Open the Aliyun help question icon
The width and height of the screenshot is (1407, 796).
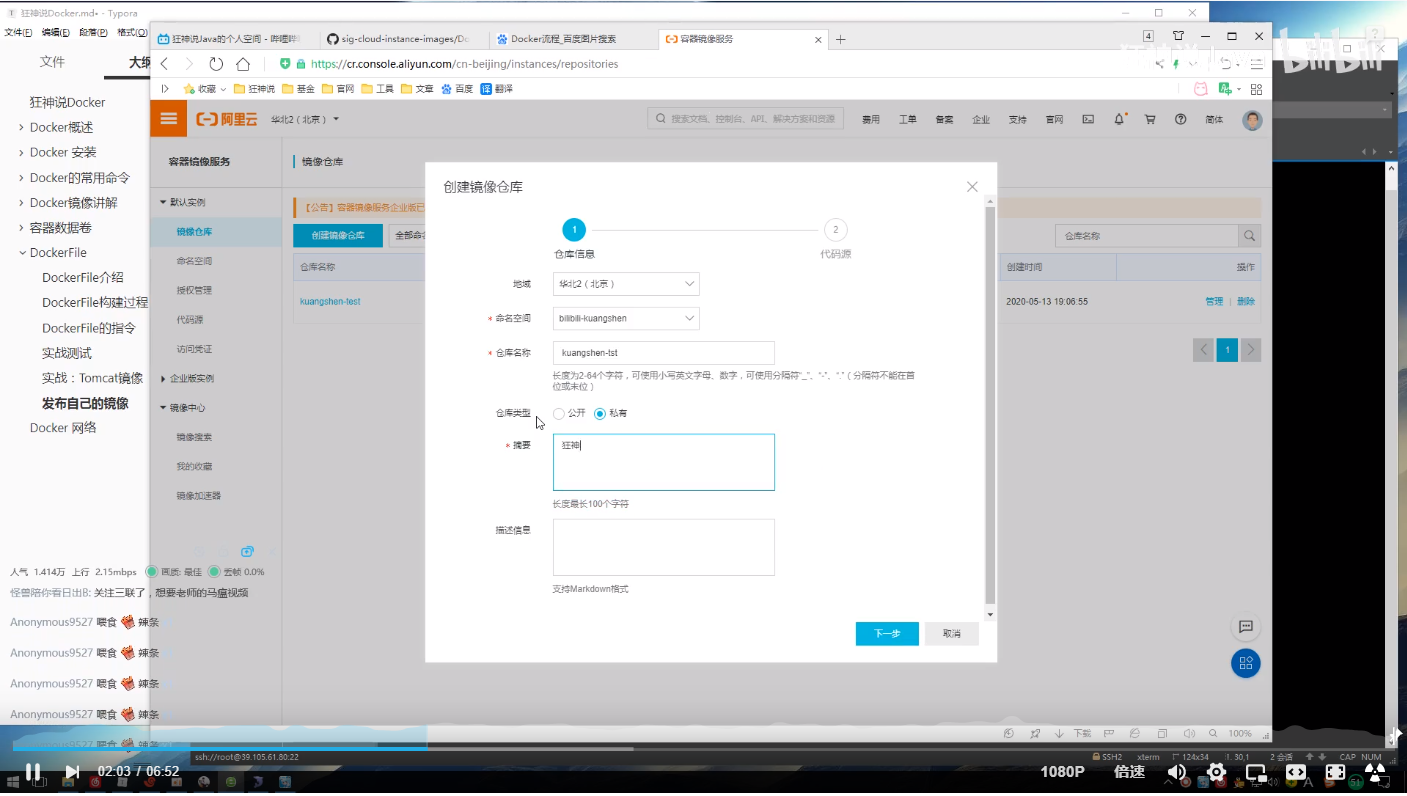tap(1181, 119)
